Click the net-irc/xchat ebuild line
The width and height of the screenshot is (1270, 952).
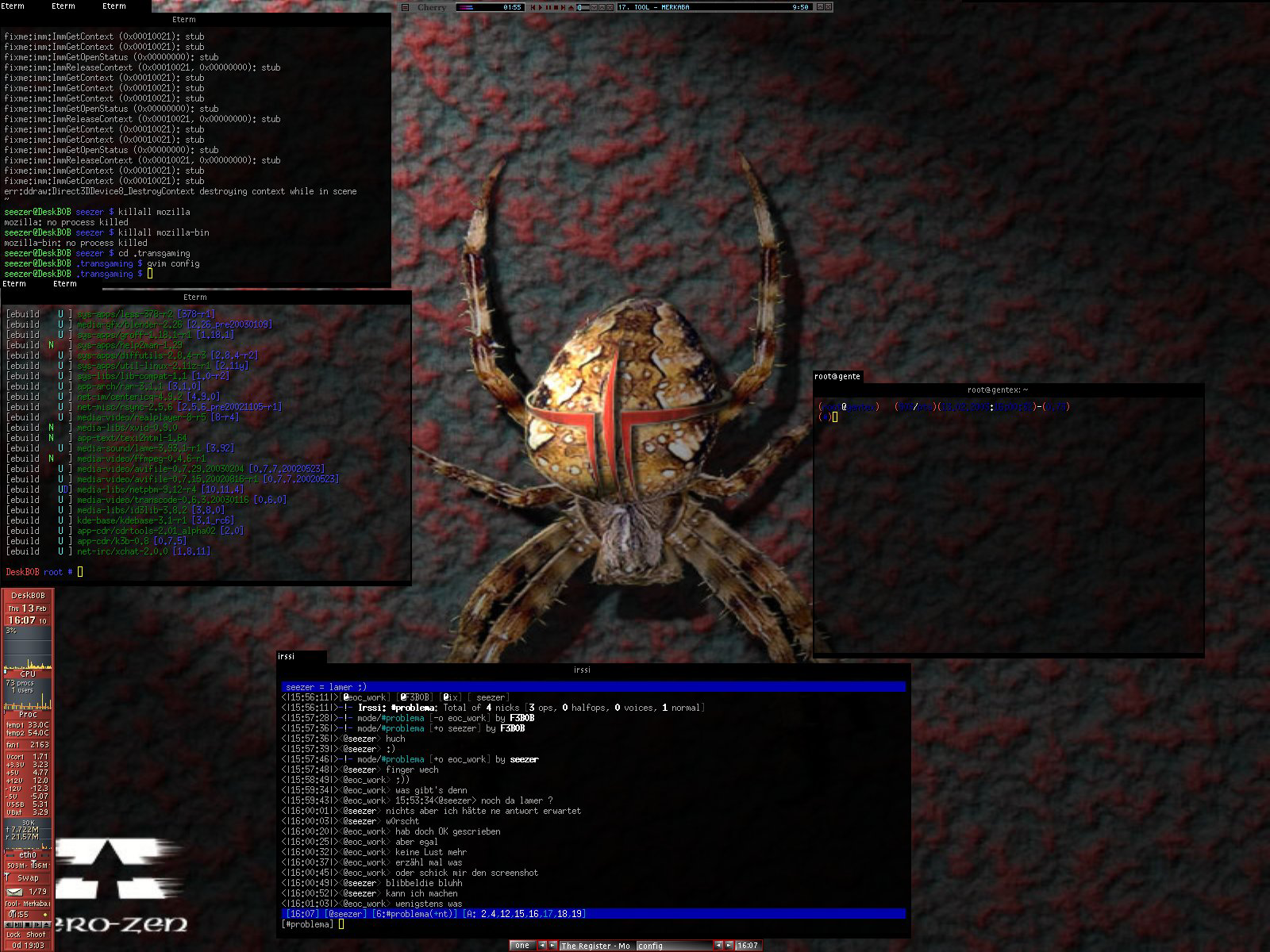pyautogui.click(x=108, y=551)
